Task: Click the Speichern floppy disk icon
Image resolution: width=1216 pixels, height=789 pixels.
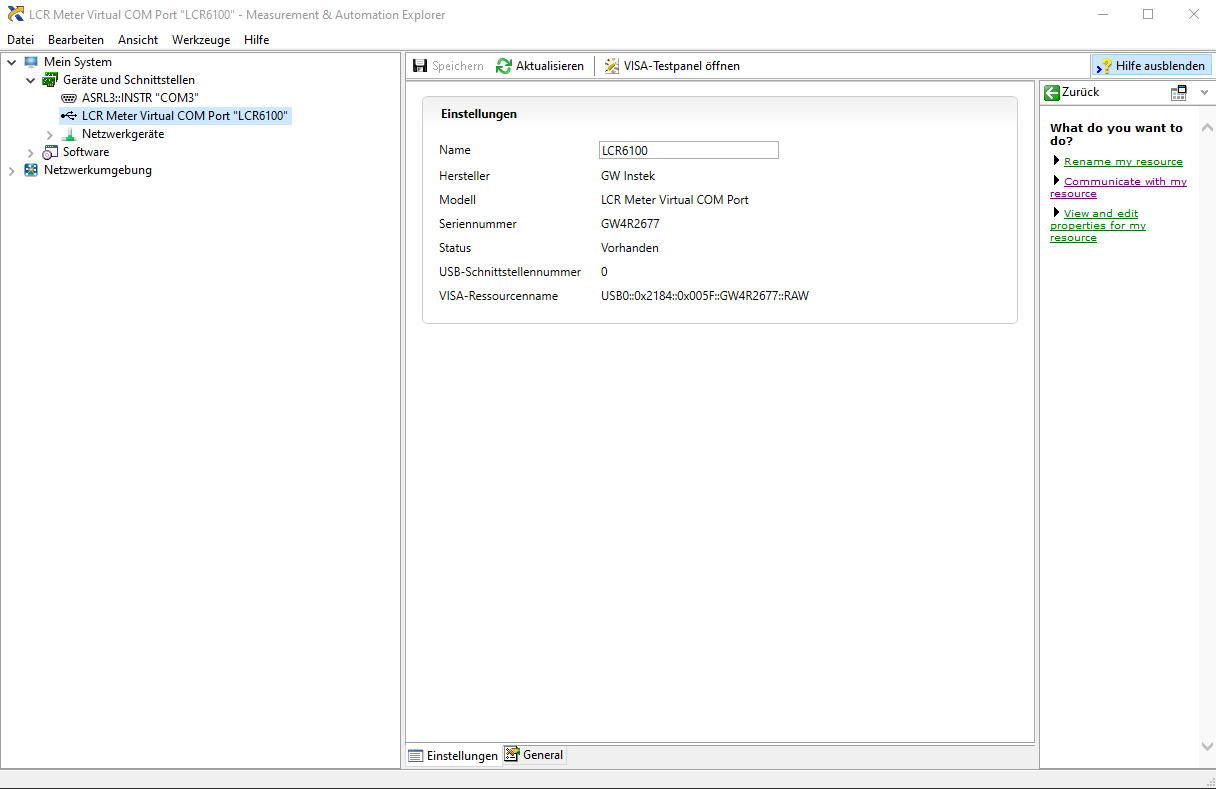Action: pos(420,66)
